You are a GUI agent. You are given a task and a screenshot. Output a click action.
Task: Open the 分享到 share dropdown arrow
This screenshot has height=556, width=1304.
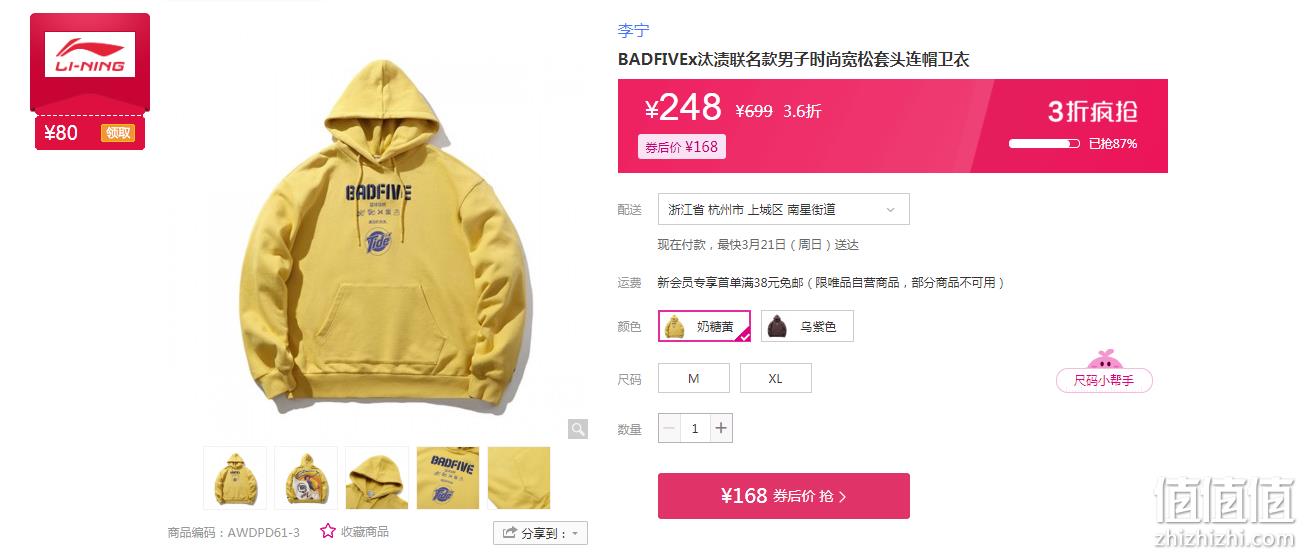575,534
